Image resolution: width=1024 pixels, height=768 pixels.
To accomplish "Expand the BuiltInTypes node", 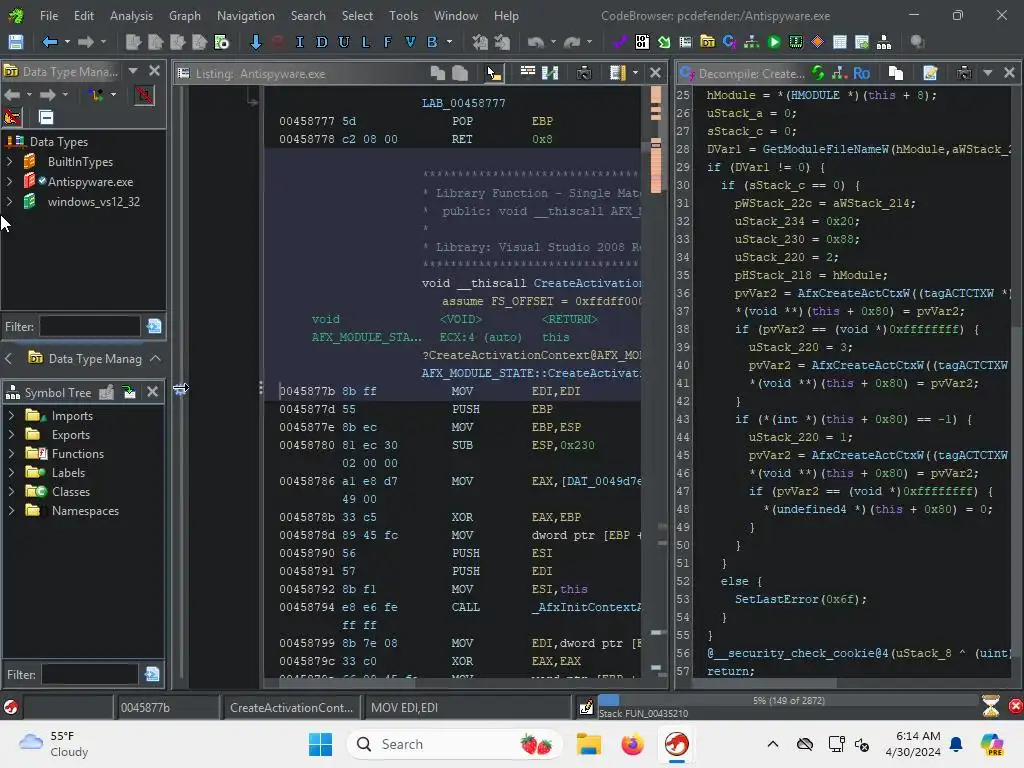I will (x=9, y=161).
